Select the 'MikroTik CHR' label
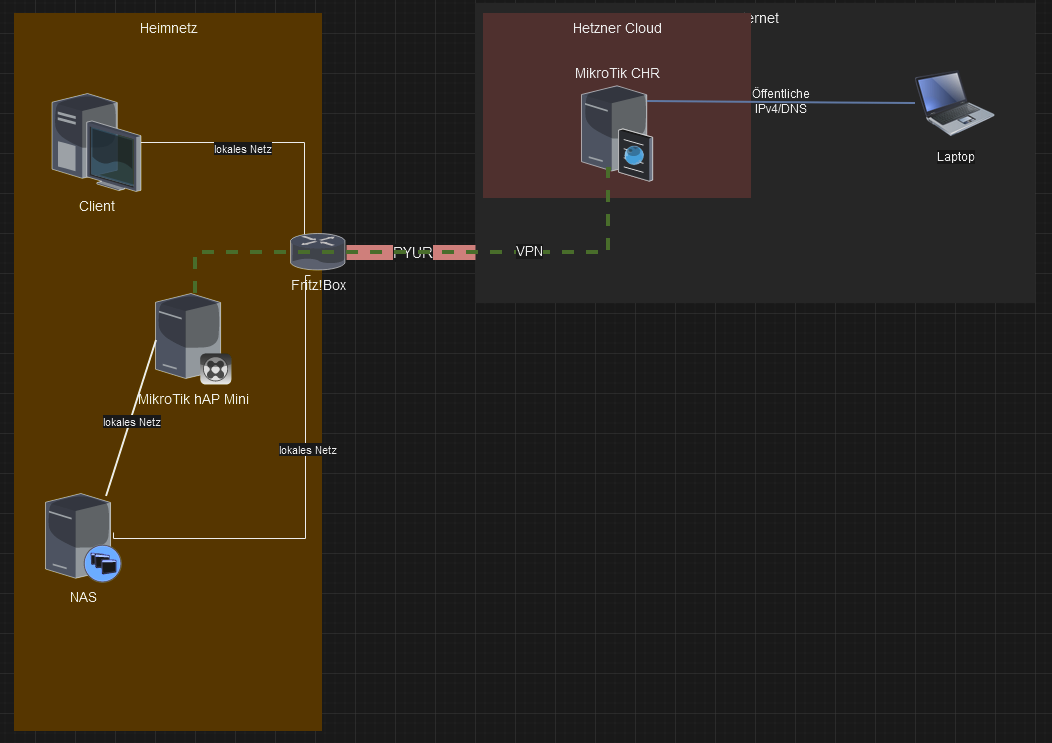The height and width of the screenshot is (743, 1052). [617, 73]
